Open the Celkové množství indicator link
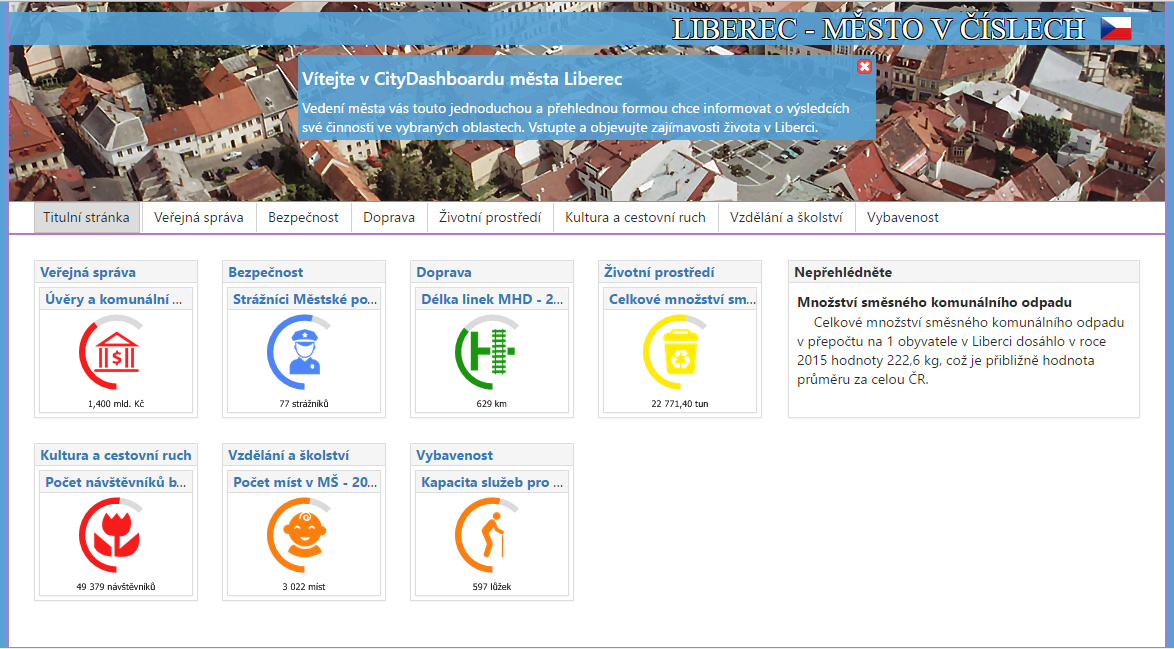 tap(682, 299)
